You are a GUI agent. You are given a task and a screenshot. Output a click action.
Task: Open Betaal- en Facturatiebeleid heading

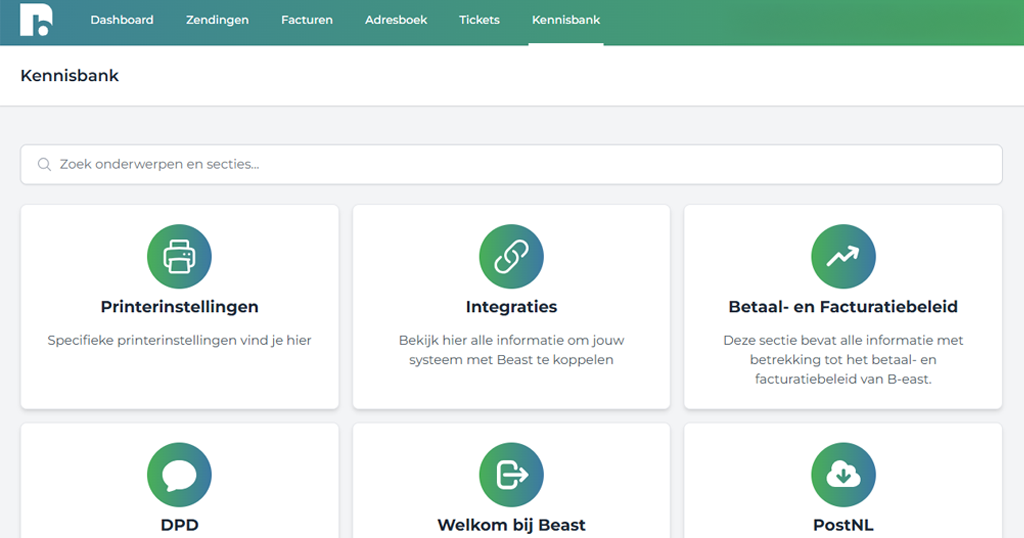pos(843,307)
